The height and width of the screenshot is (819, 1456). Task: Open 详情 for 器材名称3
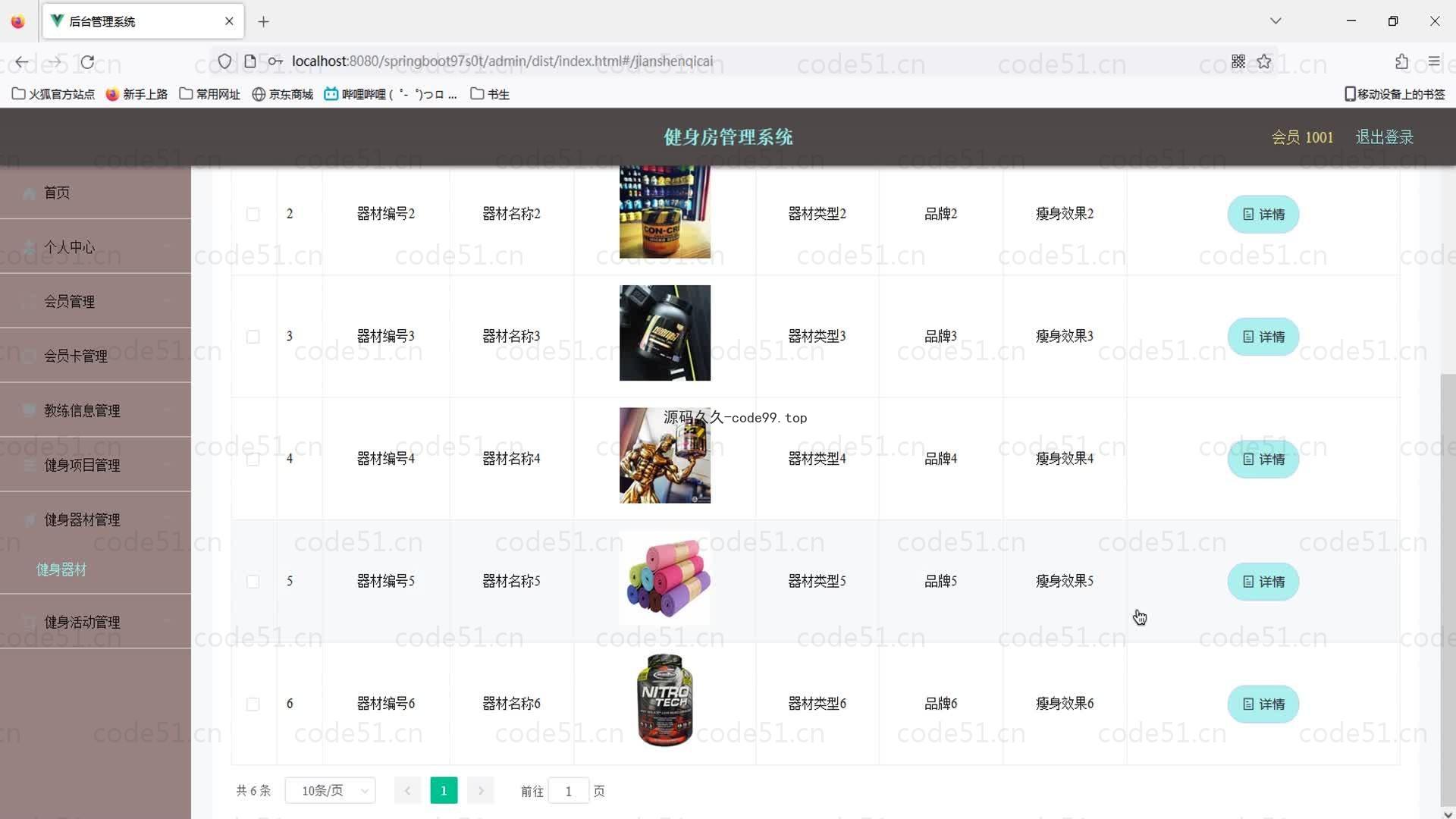click(x=1263, y=337)
